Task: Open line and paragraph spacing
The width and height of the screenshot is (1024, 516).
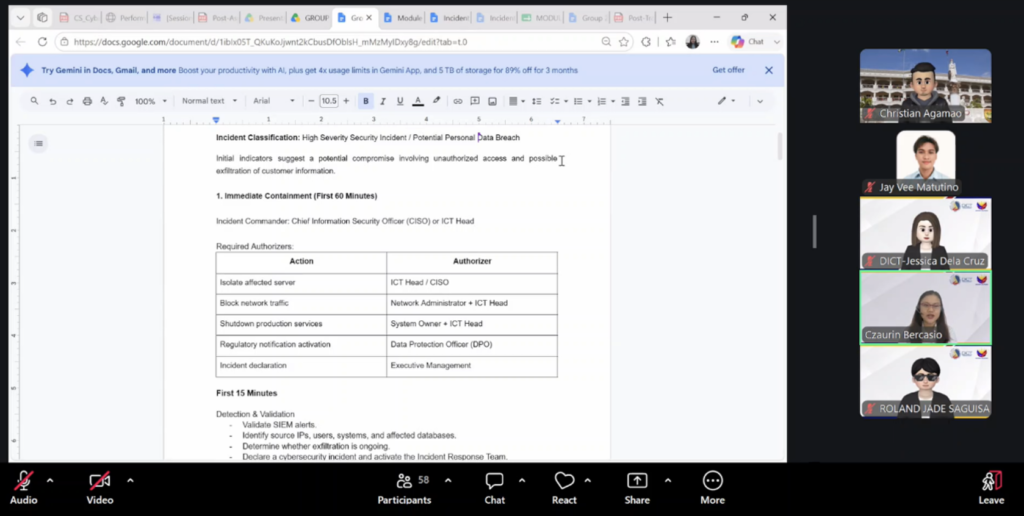Action: pos(536,101)
